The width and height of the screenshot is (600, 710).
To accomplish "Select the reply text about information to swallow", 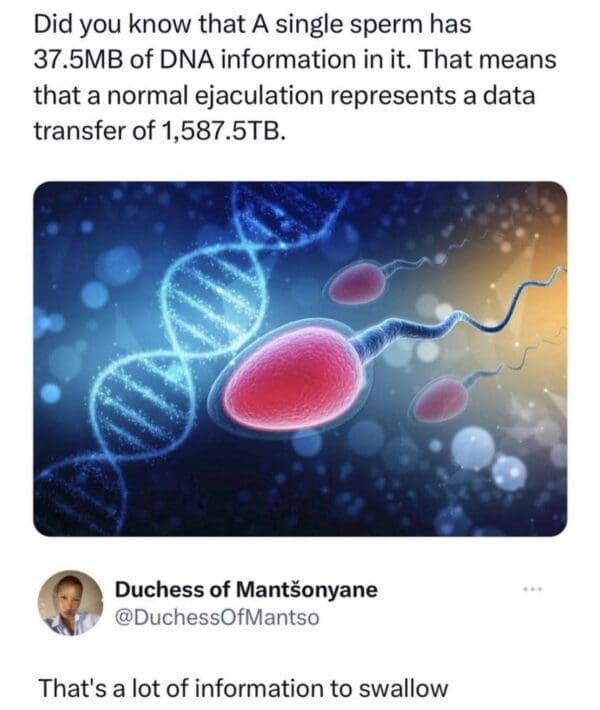I will [x=243, y=688].
